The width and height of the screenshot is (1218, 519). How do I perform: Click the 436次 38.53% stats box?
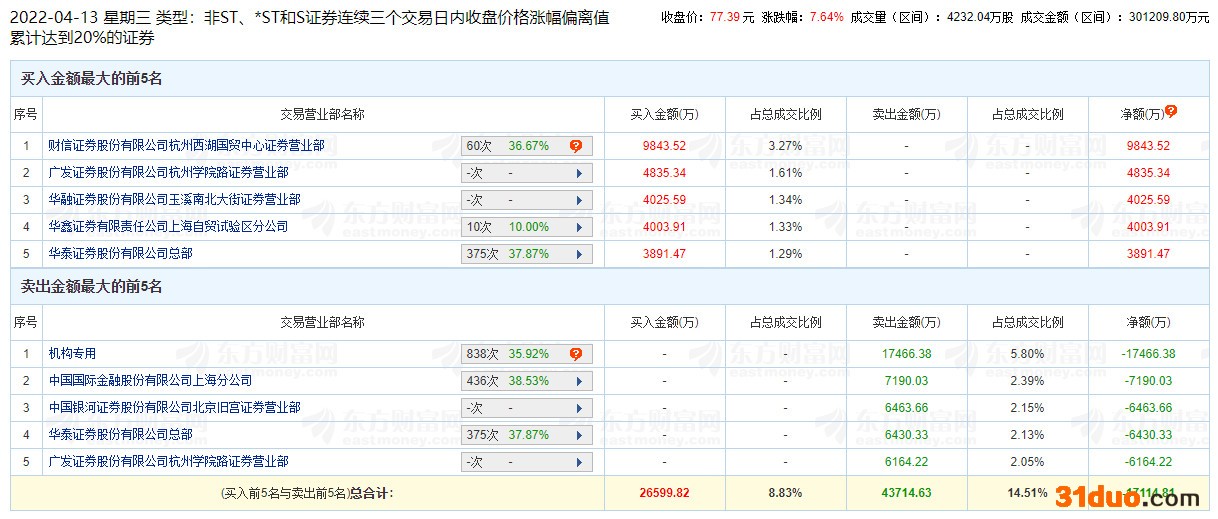[510, 381]
